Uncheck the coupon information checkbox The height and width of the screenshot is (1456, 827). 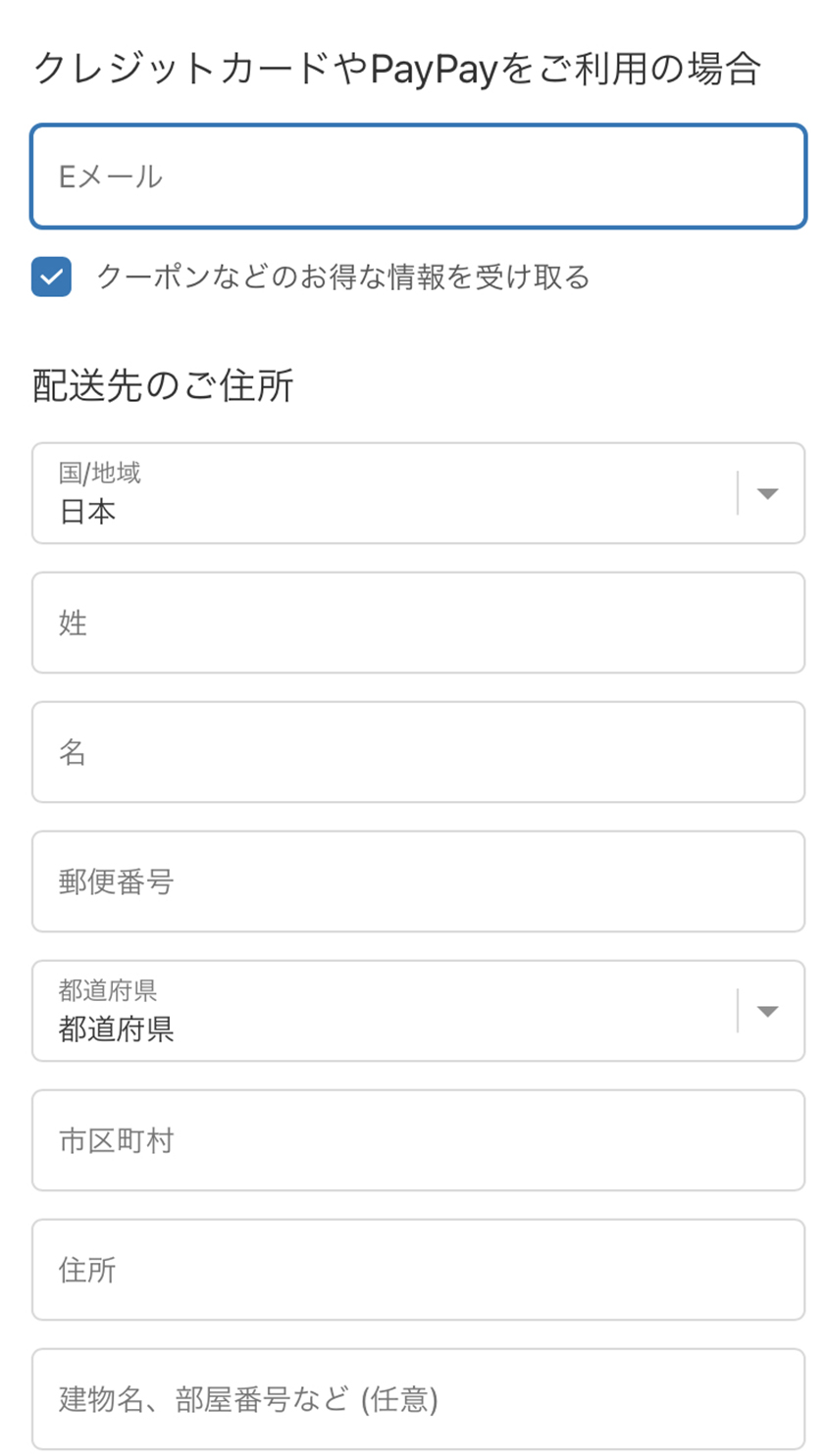[x=51, y=276]
